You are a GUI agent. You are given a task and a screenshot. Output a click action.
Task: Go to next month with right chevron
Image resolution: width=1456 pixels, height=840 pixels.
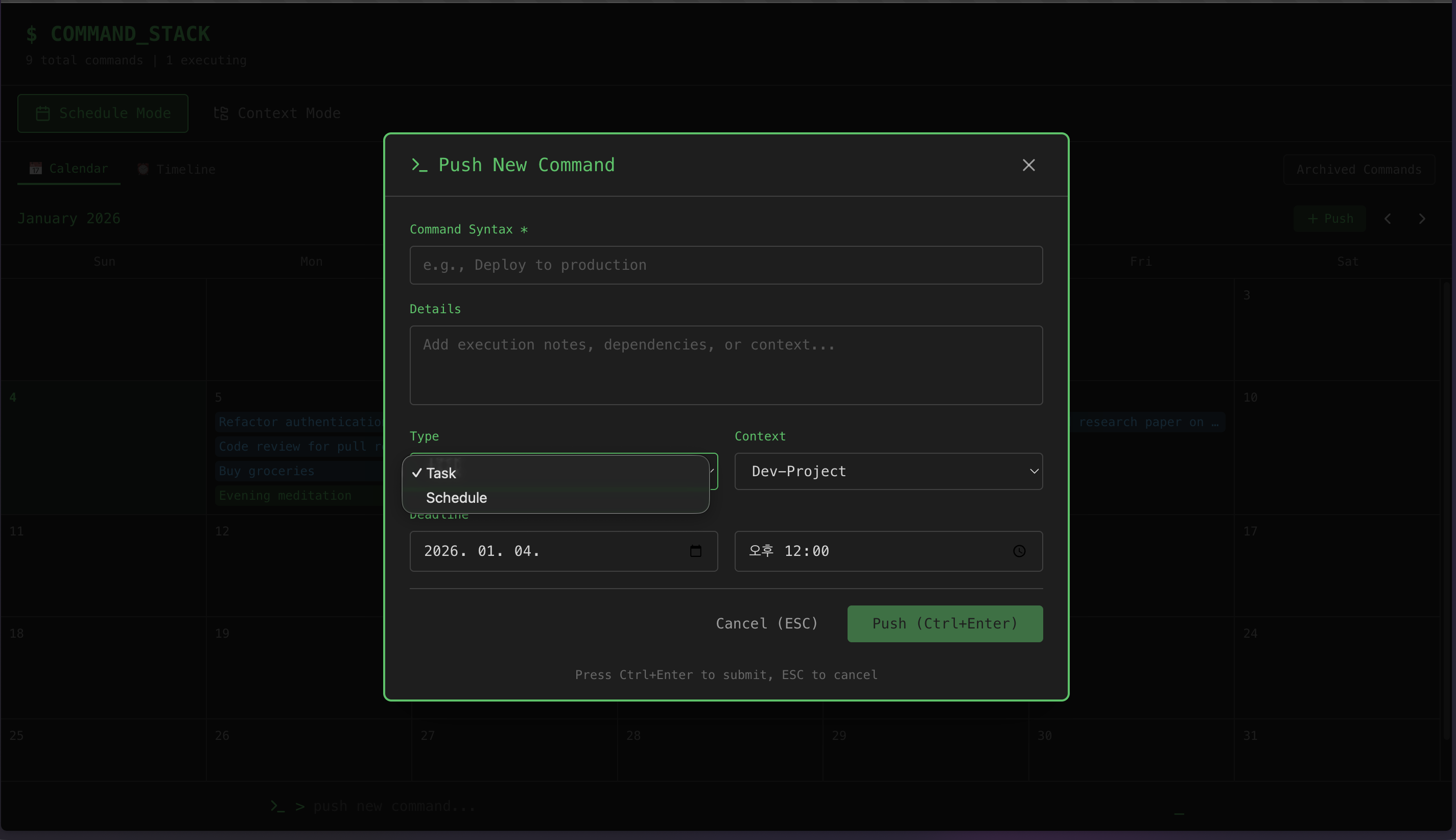click(x=1421, y=219)
